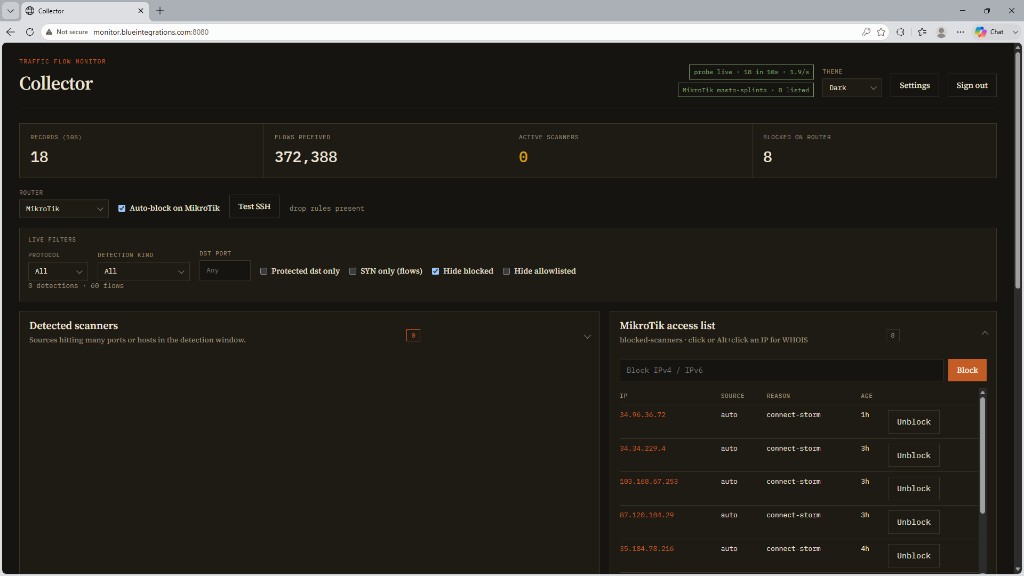Click the MikroTik listed status badge
The image size is (1024, 576).
746,89
